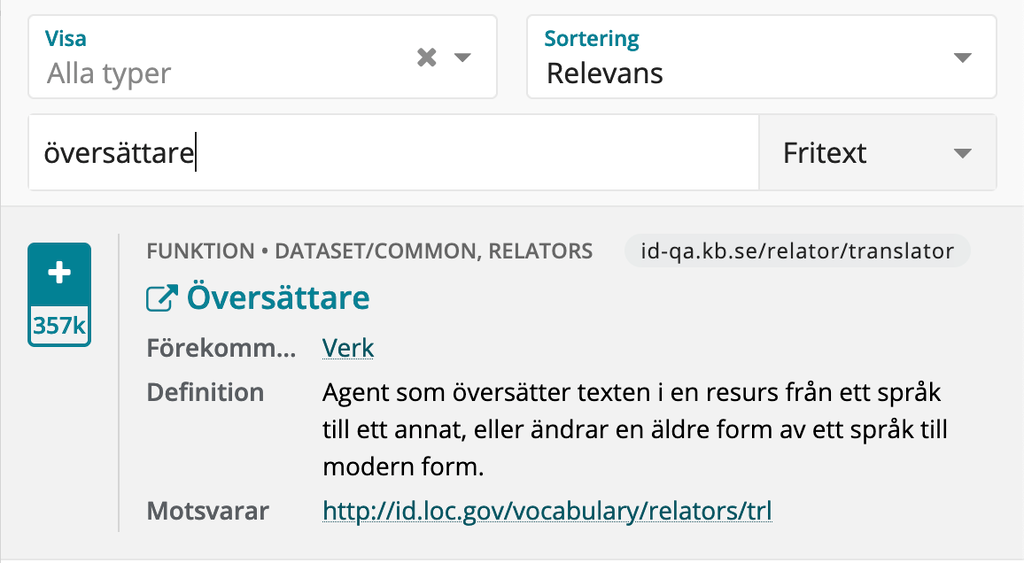Open the id.loc.gov relators/trl link
The image size is (1024, 563).
(547, 511)
